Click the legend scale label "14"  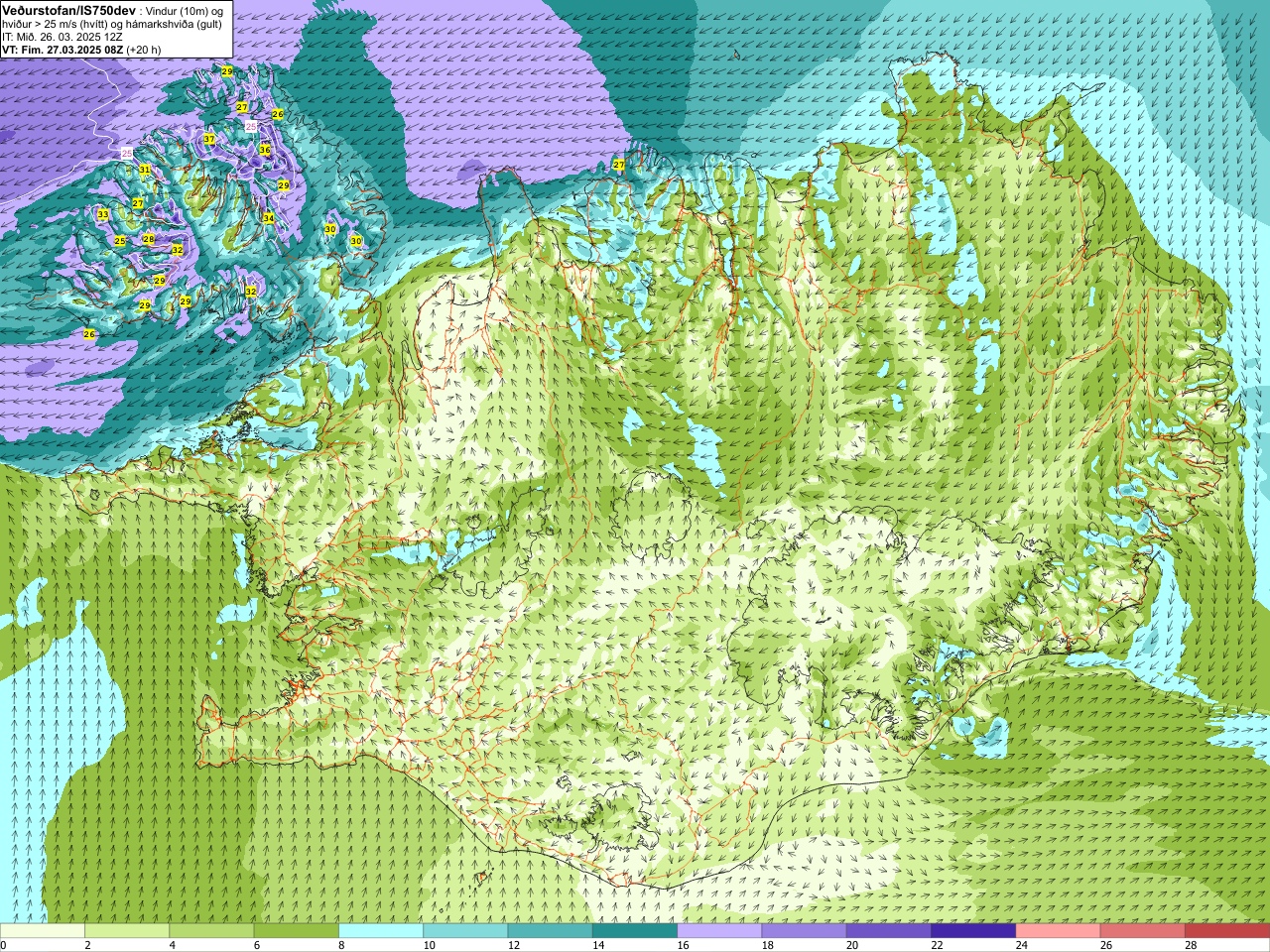pos(598,945)
